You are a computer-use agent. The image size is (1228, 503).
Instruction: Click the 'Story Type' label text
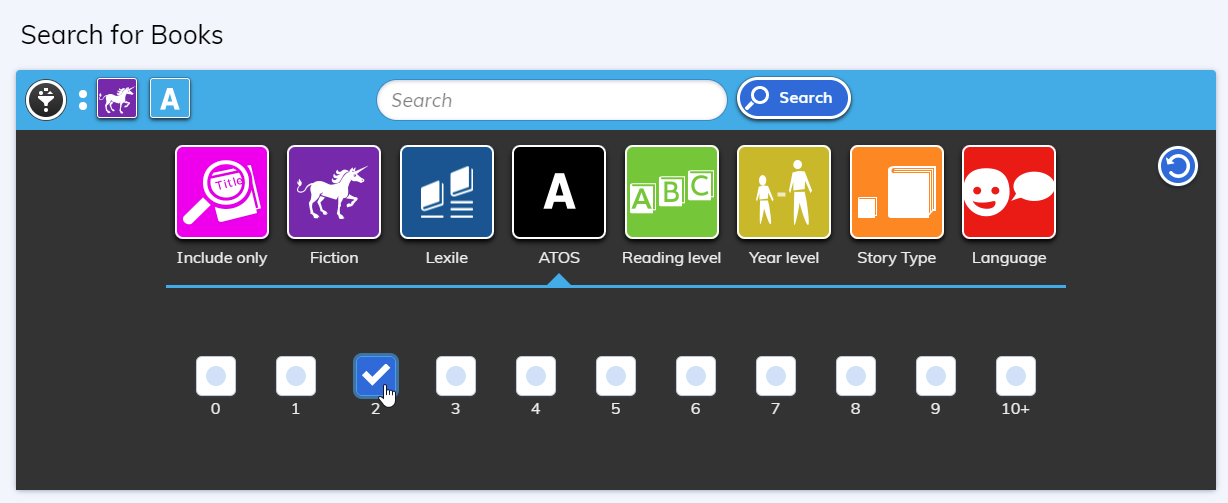[897, 258]
